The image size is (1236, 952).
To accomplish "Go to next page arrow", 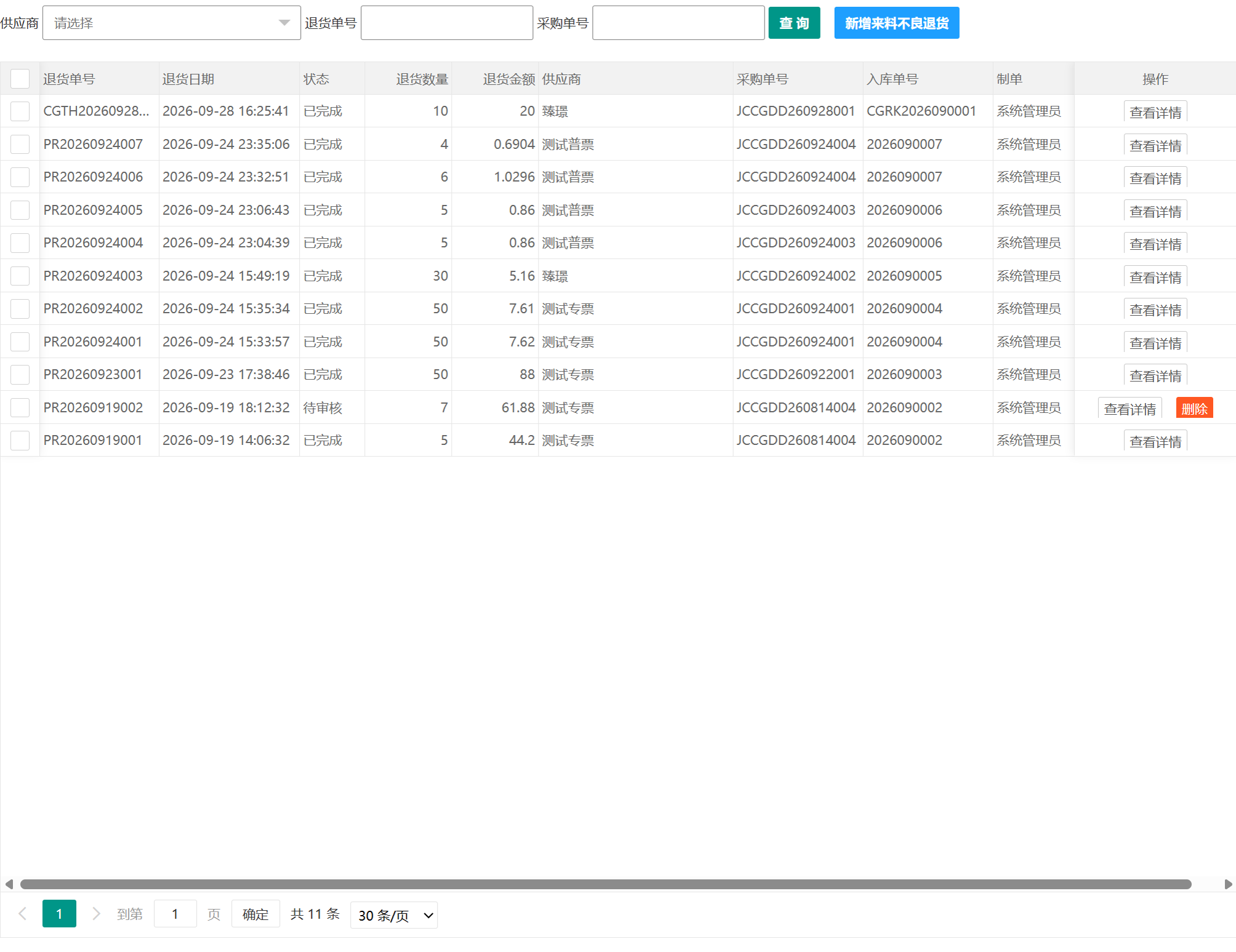I will point(96,914).
